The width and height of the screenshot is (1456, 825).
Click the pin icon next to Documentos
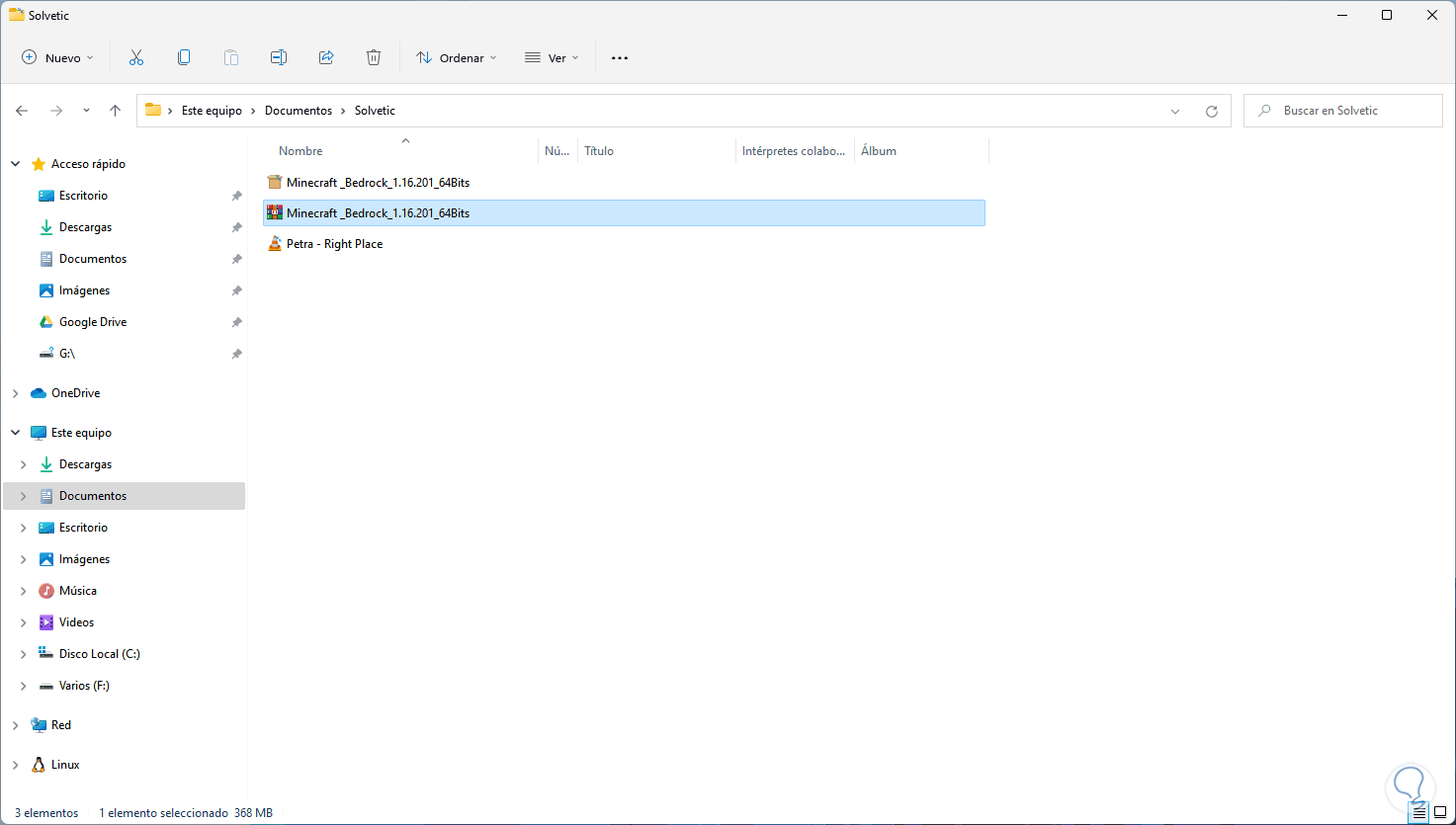coord(237,259)
